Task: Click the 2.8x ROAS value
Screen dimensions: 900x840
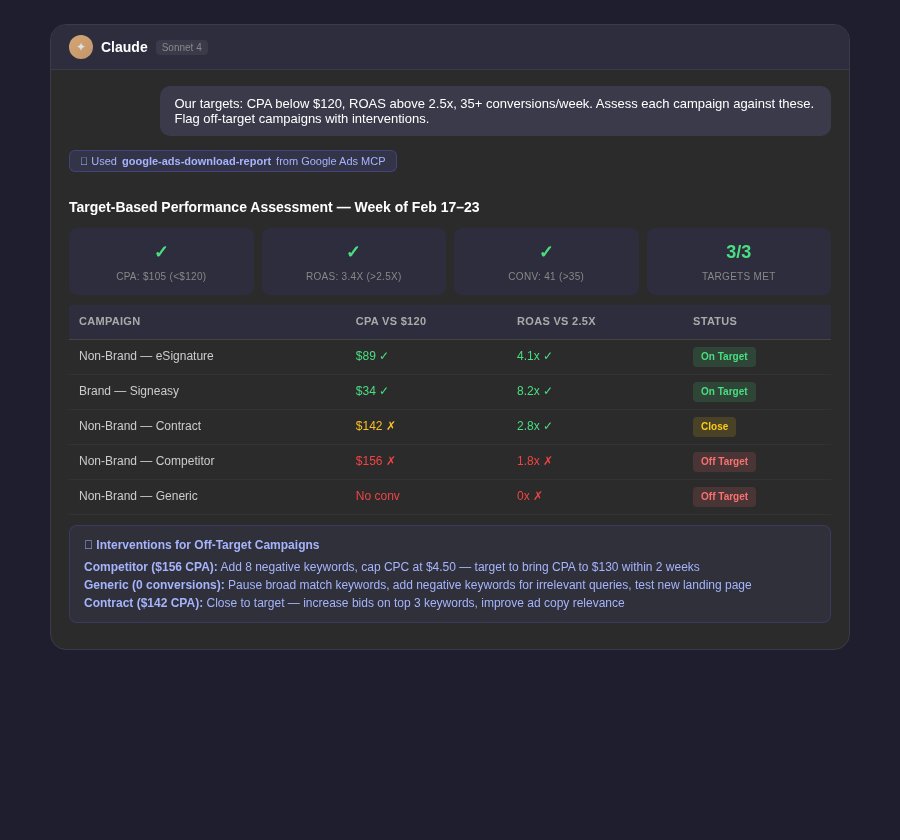Action: (534, 426)
